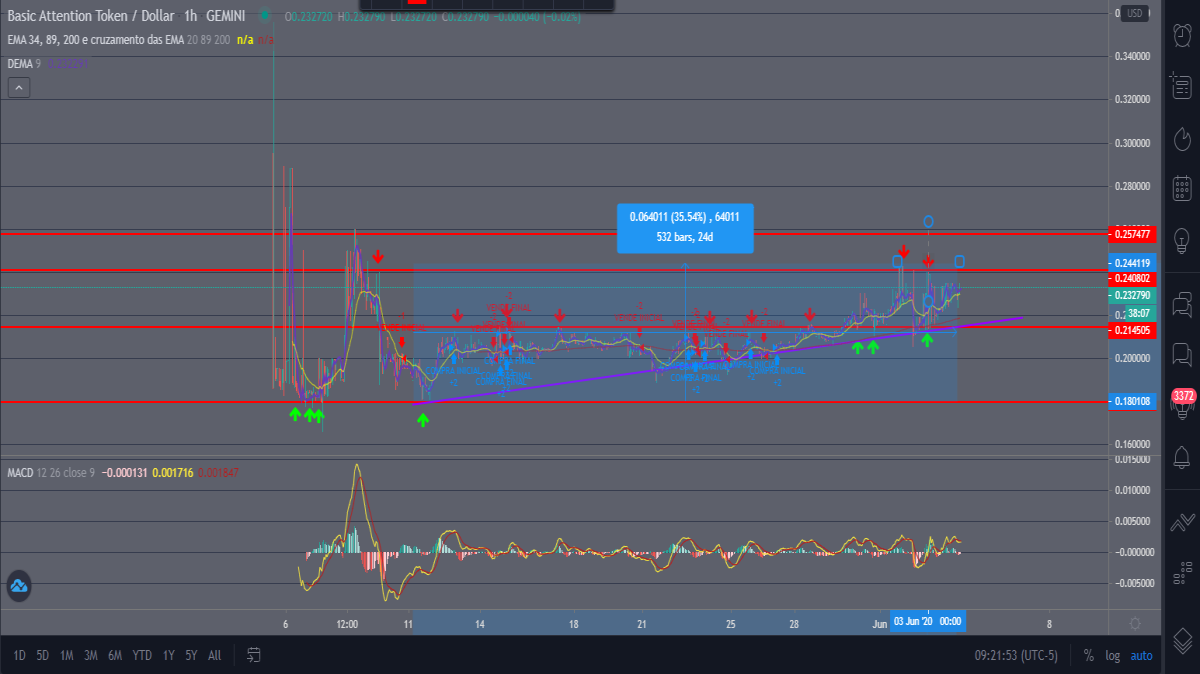Open the USD currency selector
1200x674 pixels.
click(x=1134, y=13)
